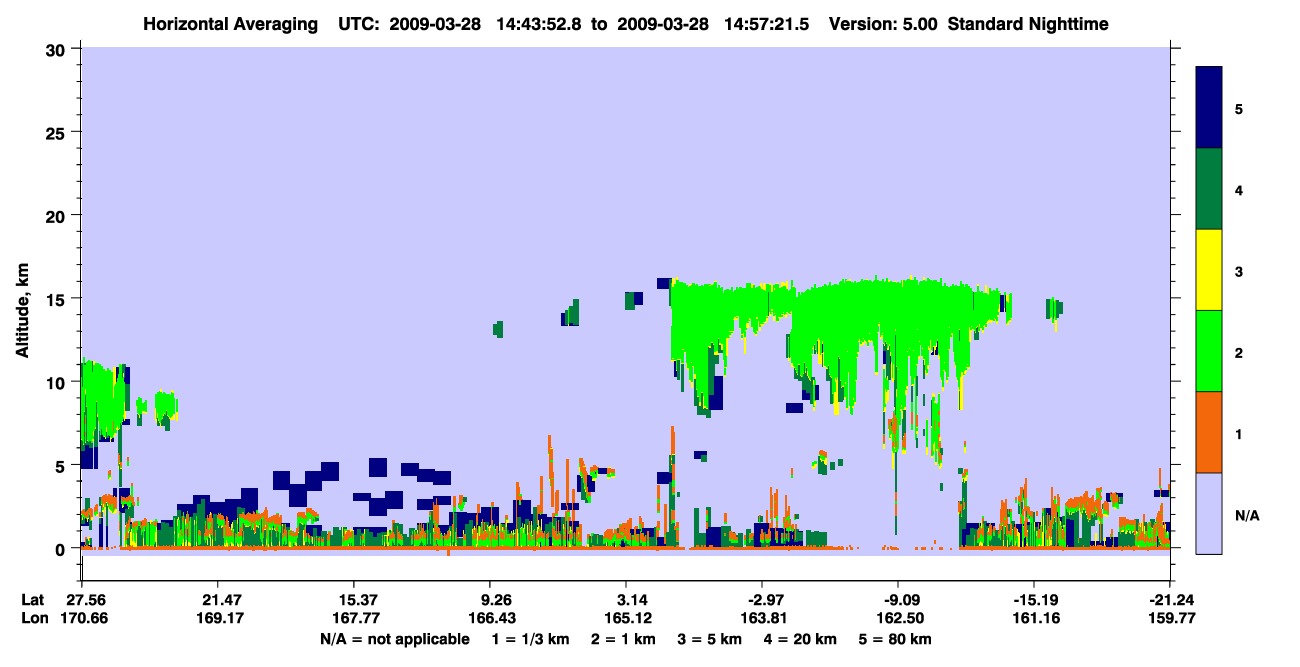Click the legend text '5 = 80 km'
1300x667 pixels.
tap(897, 639)
